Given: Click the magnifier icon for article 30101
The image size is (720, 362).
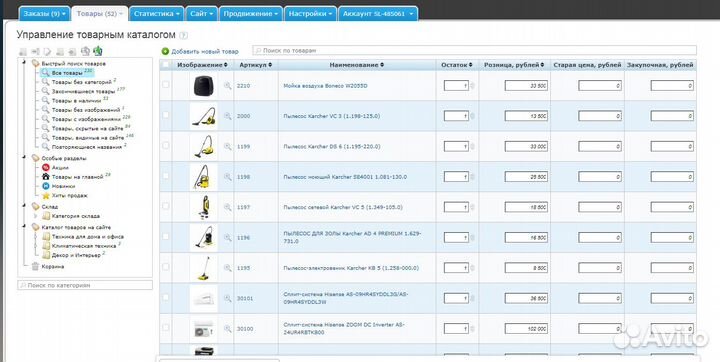Looking at the screenshot, I should [227, 298].
